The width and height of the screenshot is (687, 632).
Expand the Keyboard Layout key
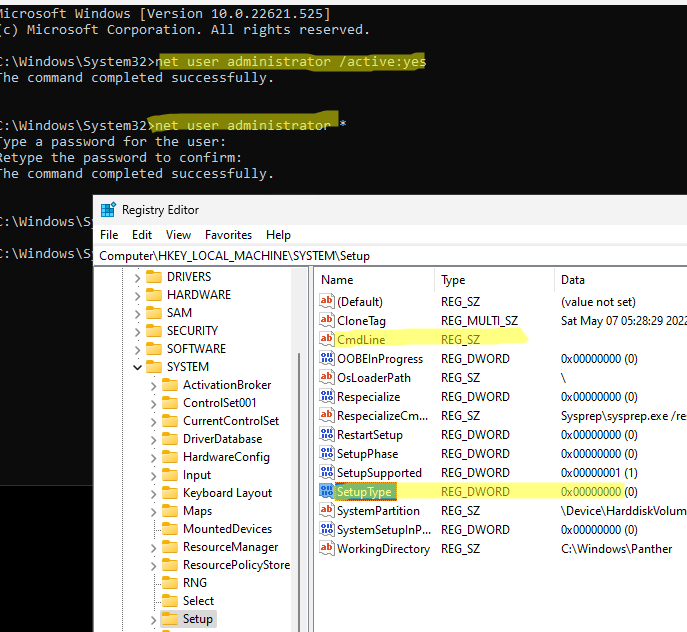pos(153,494)
